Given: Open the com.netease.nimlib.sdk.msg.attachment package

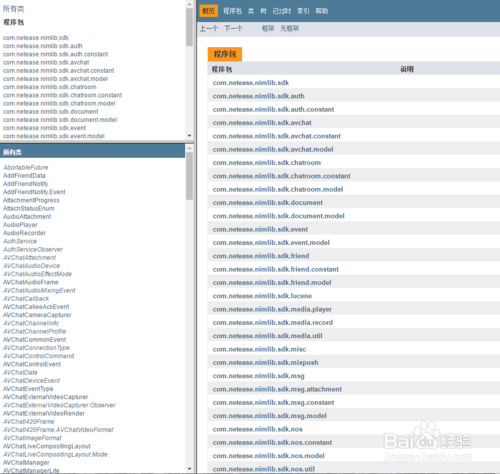Looking at the screenshot, I should 277,389.
